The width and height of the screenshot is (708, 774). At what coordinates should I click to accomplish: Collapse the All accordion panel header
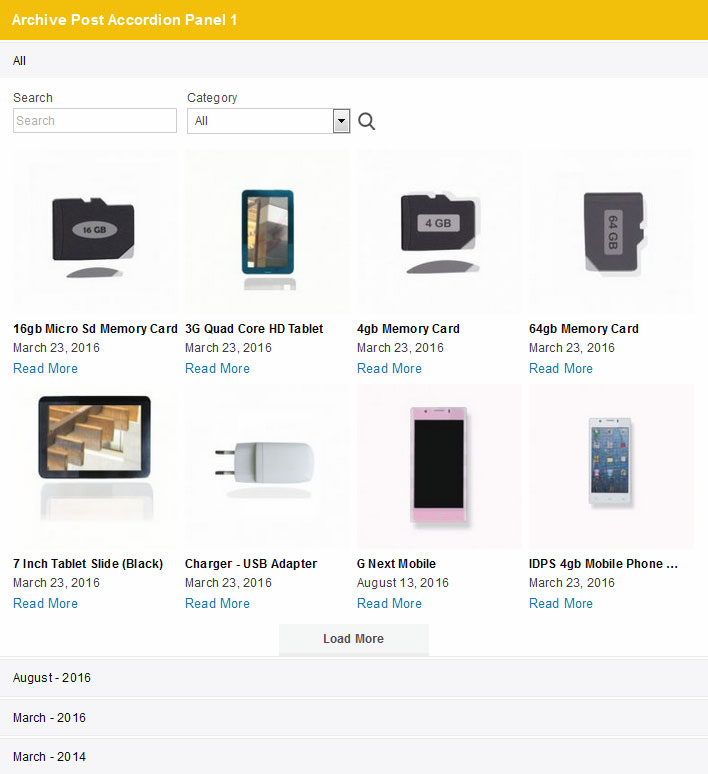tap(354, 61)
